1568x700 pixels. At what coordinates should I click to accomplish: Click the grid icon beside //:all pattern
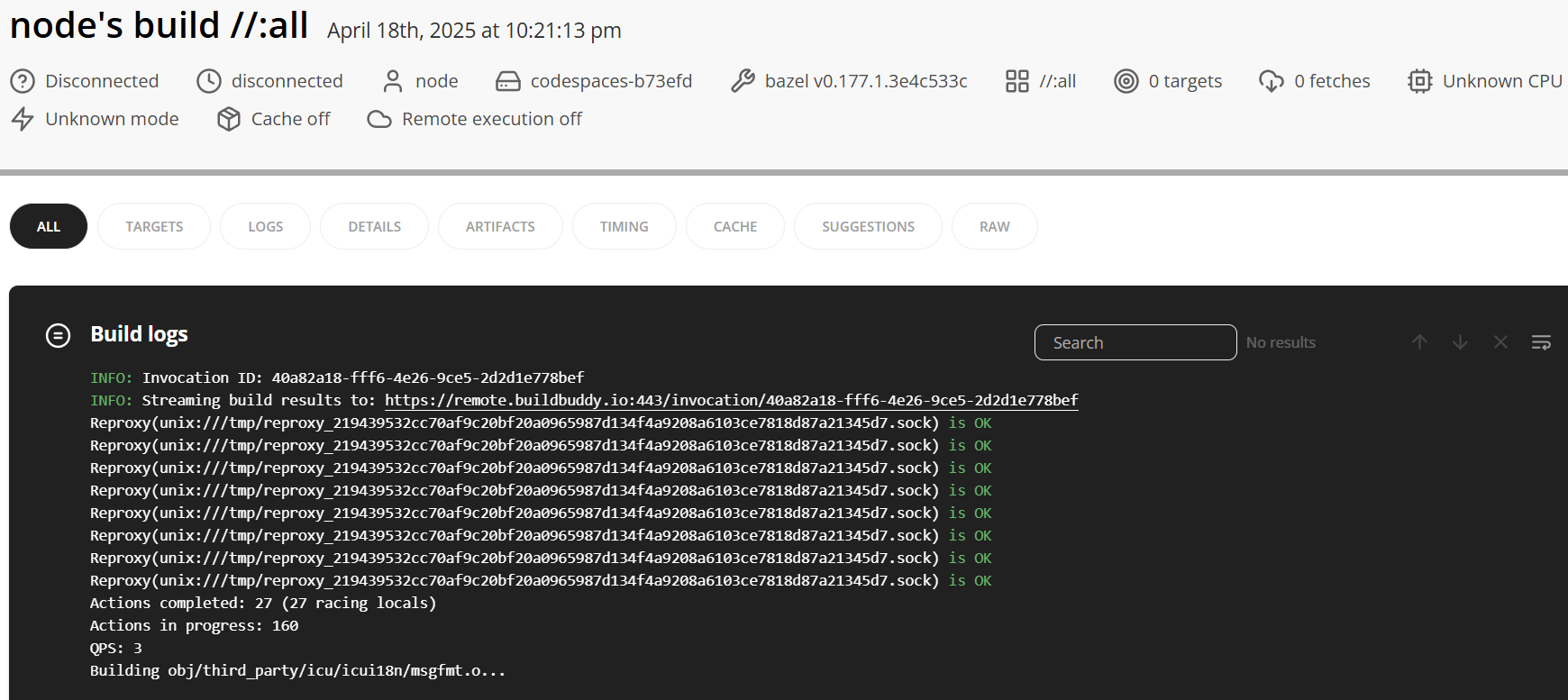(1017, 81)
